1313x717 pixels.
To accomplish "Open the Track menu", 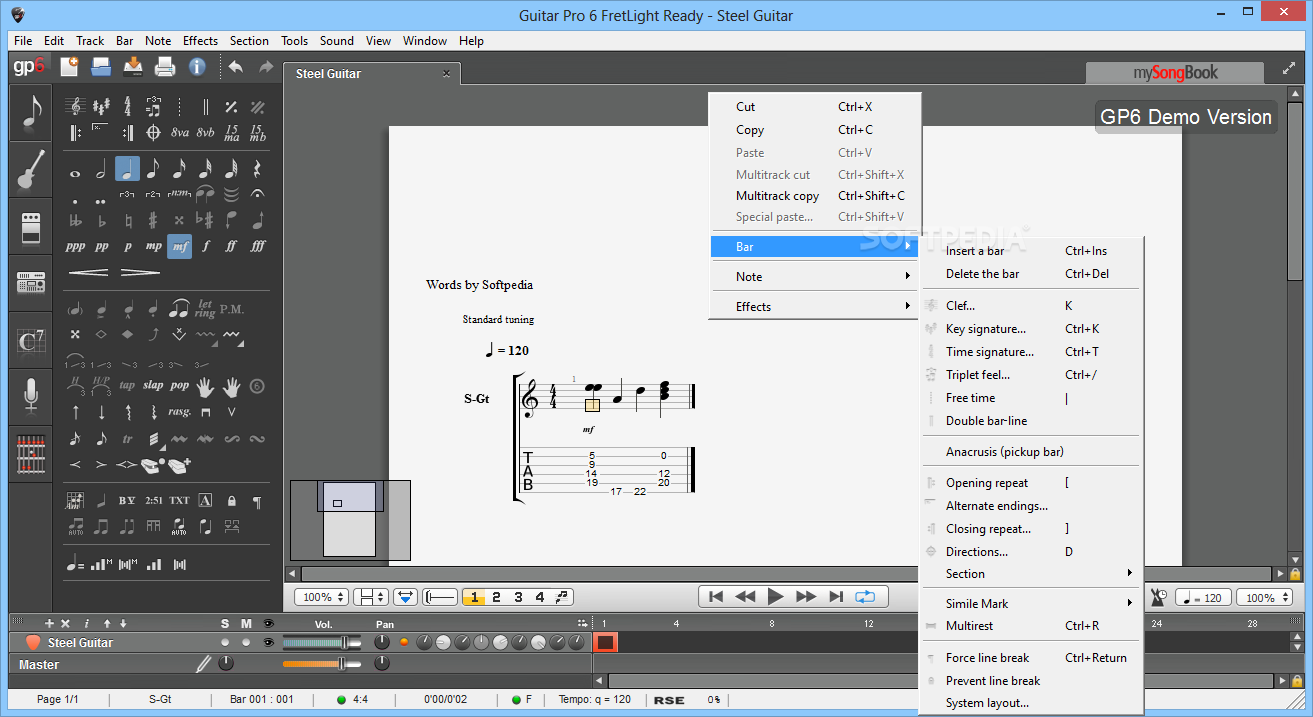I will pos(90,41).
